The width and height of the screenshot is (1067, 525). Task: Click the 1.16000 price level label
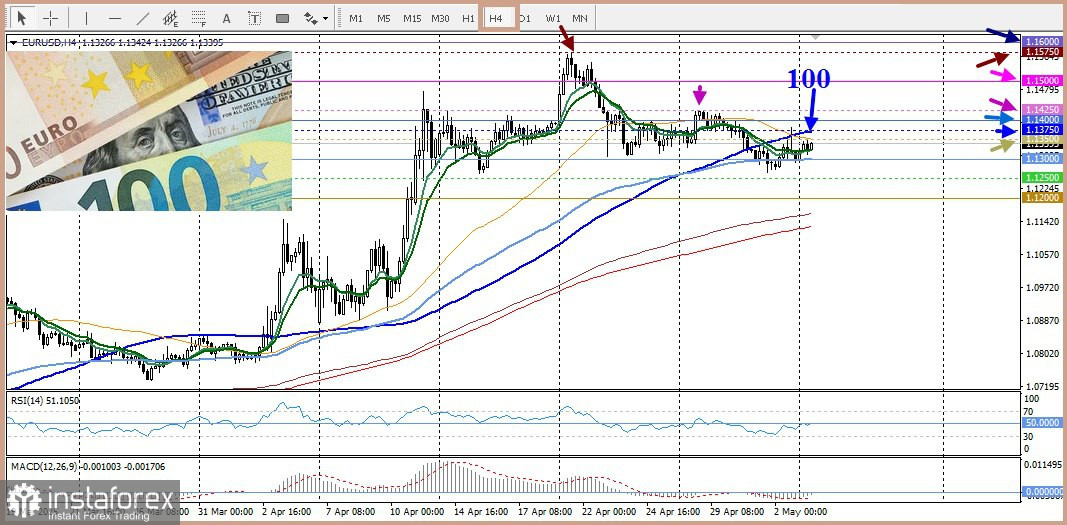coord(1042,41)
